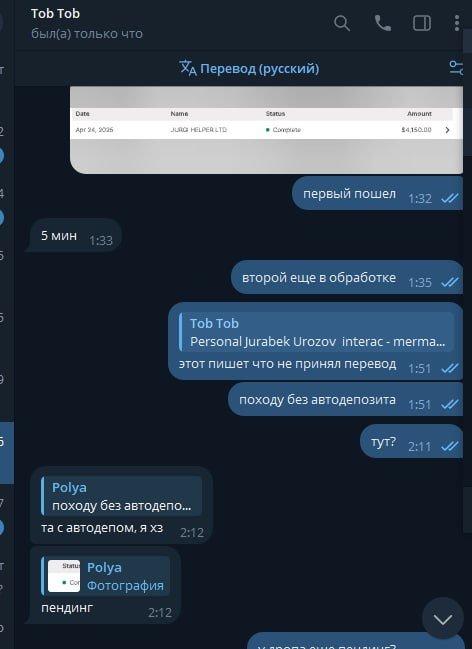Open search in the chat
This screenshot has height=649, width=472.
(342, 23)
